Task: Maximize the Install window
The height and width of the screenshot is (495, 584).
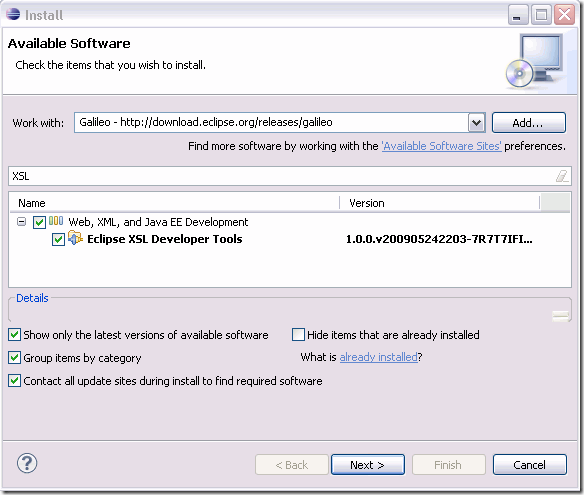Action: click(x=541, y=15)
